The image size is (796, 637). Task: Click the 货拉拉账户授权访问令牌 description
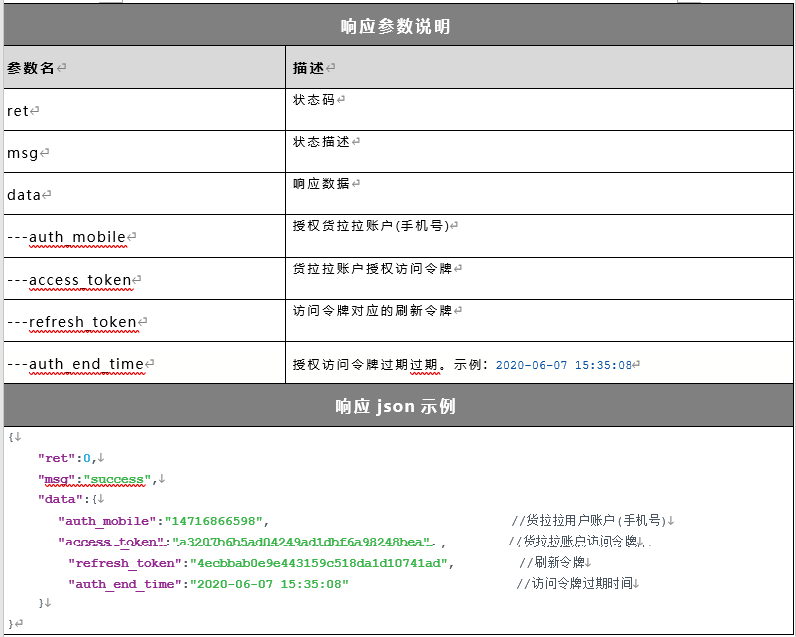tap(372, 269)
